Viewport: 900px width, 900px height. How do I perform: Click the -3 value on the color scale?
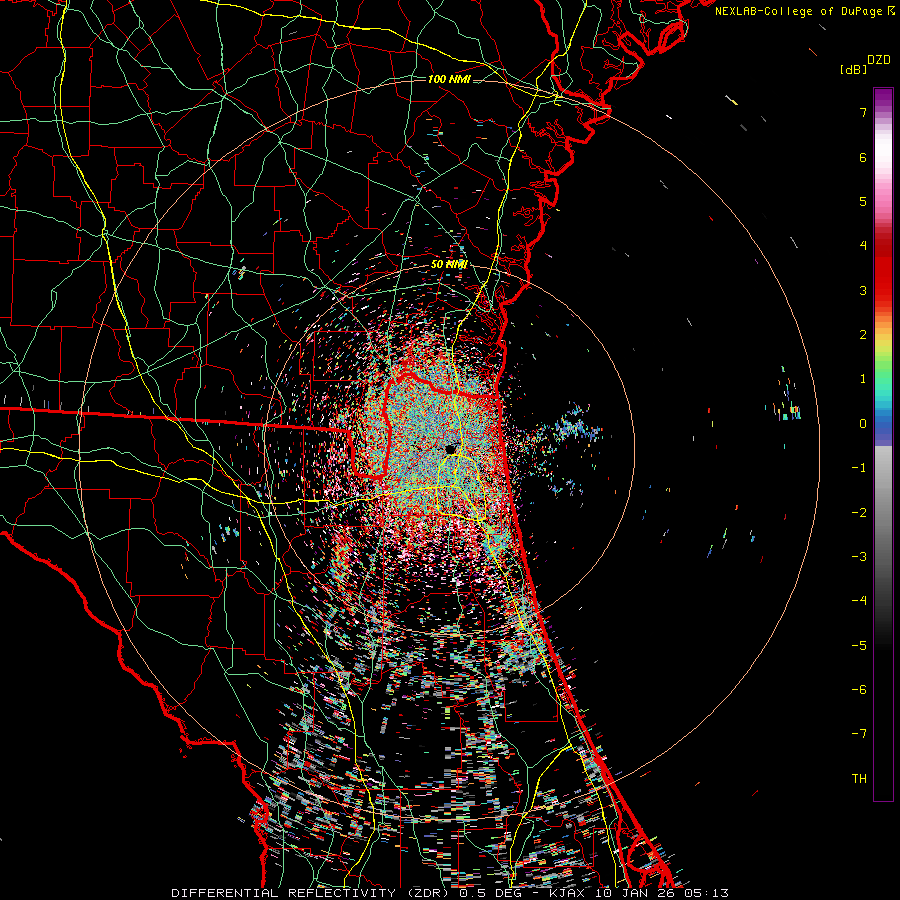click(859, 556)
